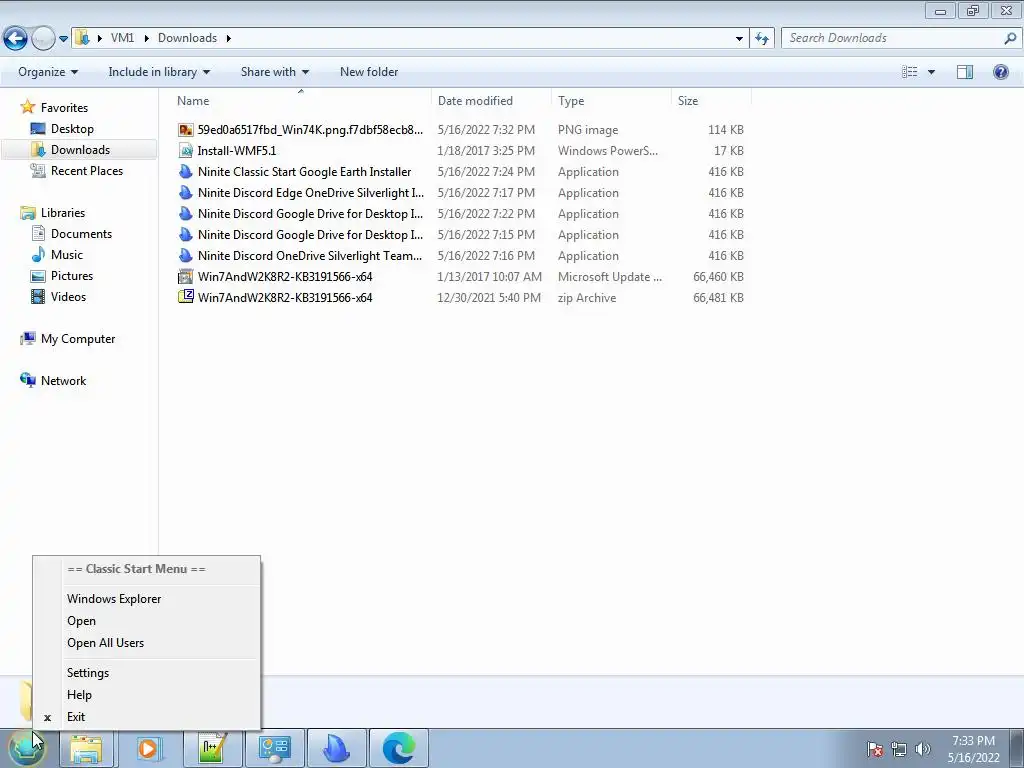Click the search magnifier icon
The width and height of the screenshot is (1024, 768).
[1010, 38]
